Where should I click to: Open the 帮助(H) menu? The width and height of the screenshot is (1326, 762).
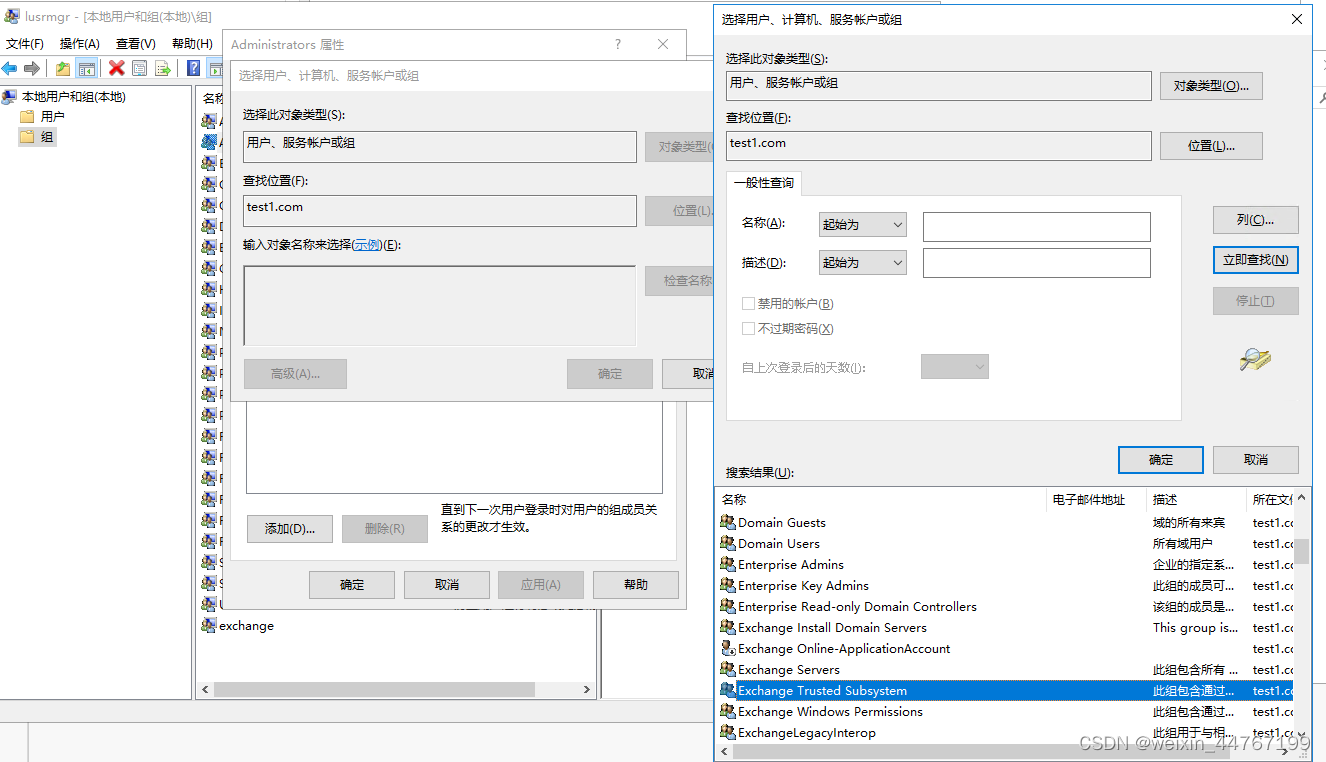click(192, 44)
